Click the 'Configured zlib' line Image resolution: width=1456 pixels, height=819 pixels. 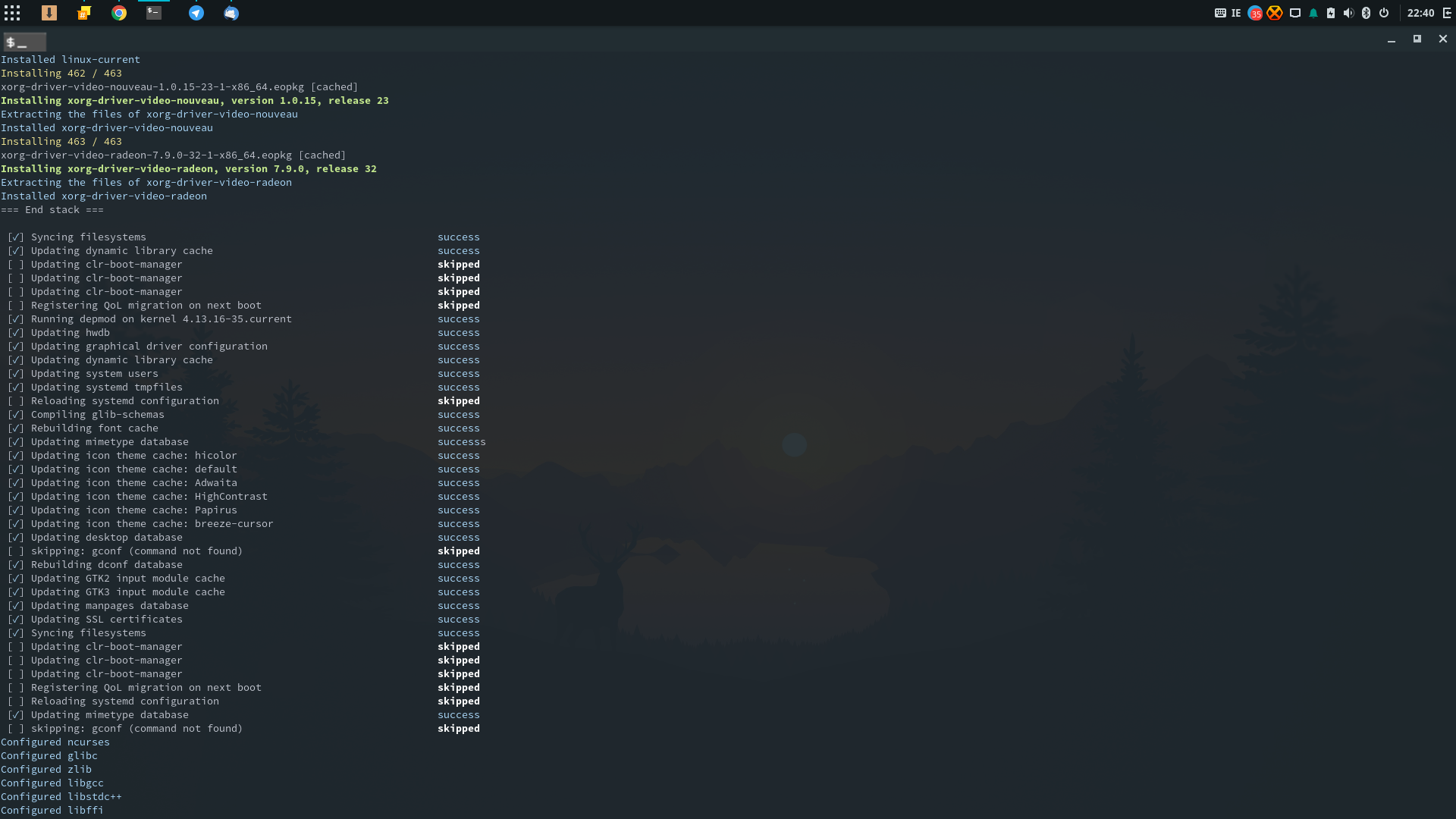[x=46, y=769]
